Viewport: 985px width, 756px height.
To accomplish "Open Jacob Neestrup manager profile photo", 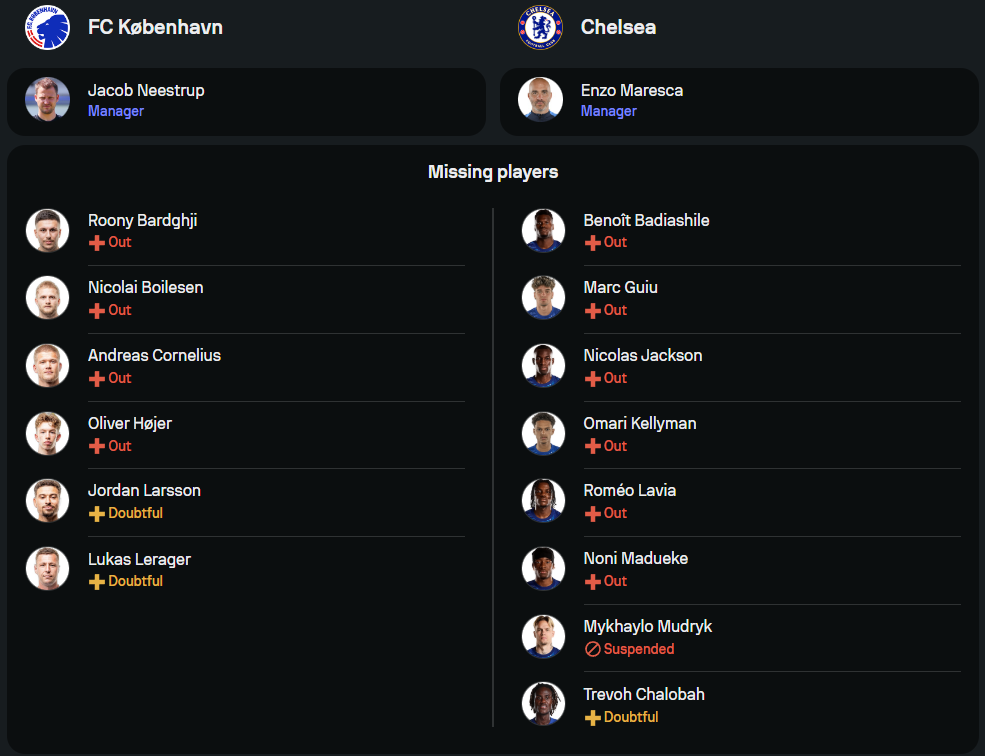I will (47, 100).
